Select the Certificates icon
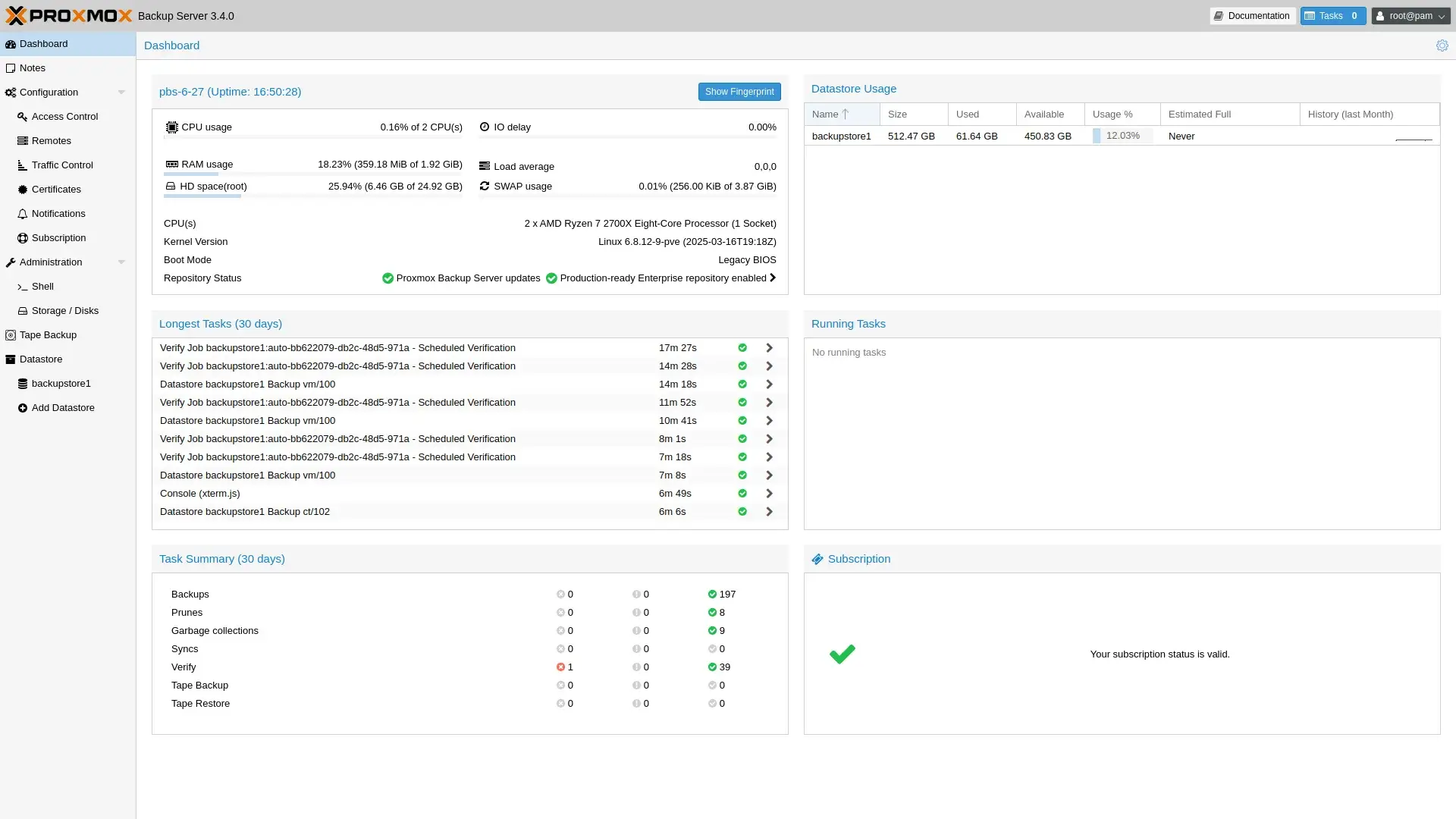This screenshot has height=819, width=1456. [x=22, y=189]
